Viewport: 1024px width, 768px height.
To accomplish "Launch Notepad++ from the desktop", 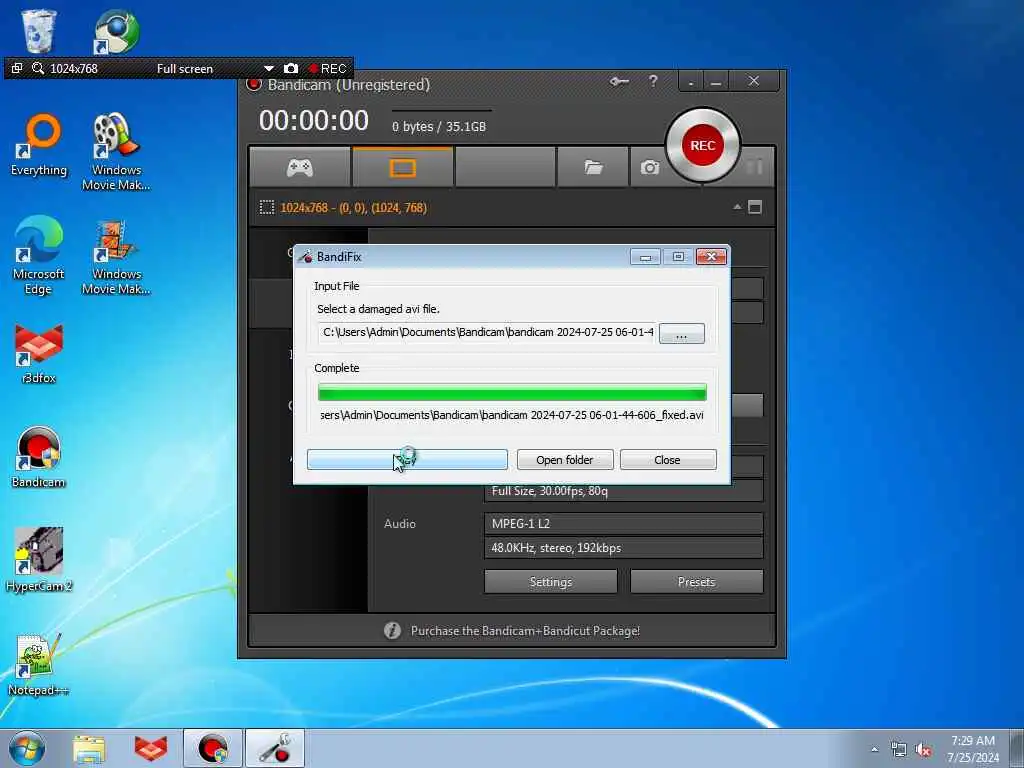I will coord(38,664).
